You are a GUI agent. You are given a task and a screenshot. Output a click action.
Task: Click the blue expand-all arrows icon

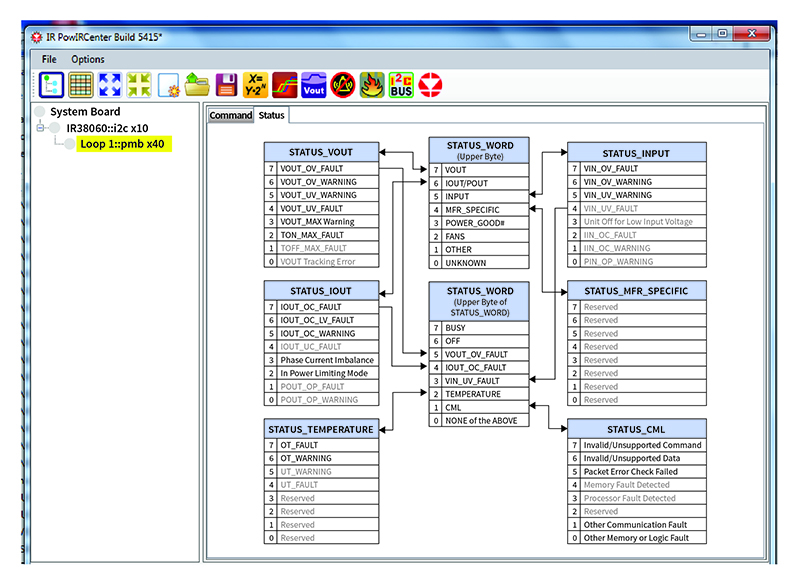tap(110, 85)
